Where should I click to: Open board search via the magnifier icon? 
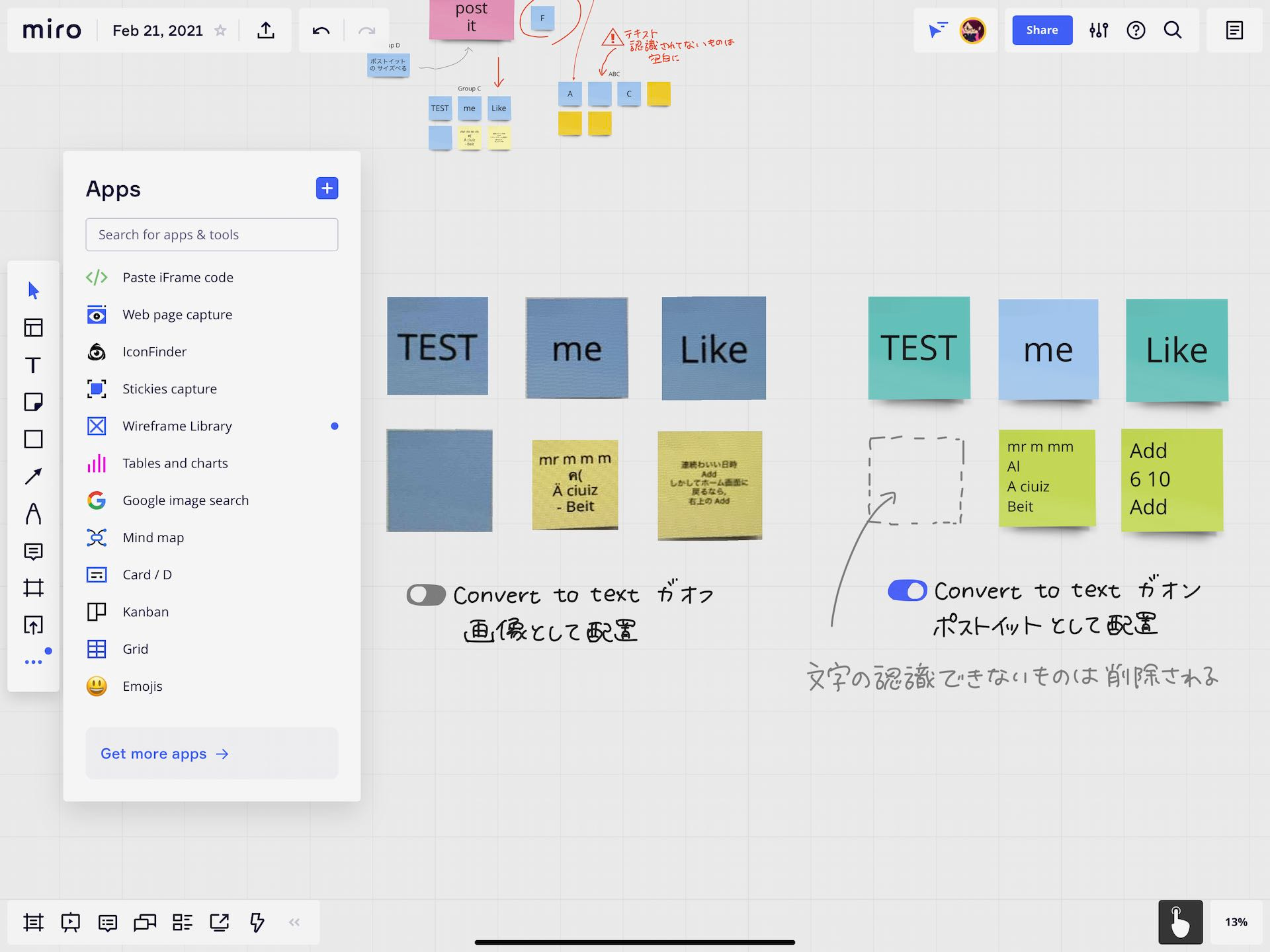tap(1172, 30)
